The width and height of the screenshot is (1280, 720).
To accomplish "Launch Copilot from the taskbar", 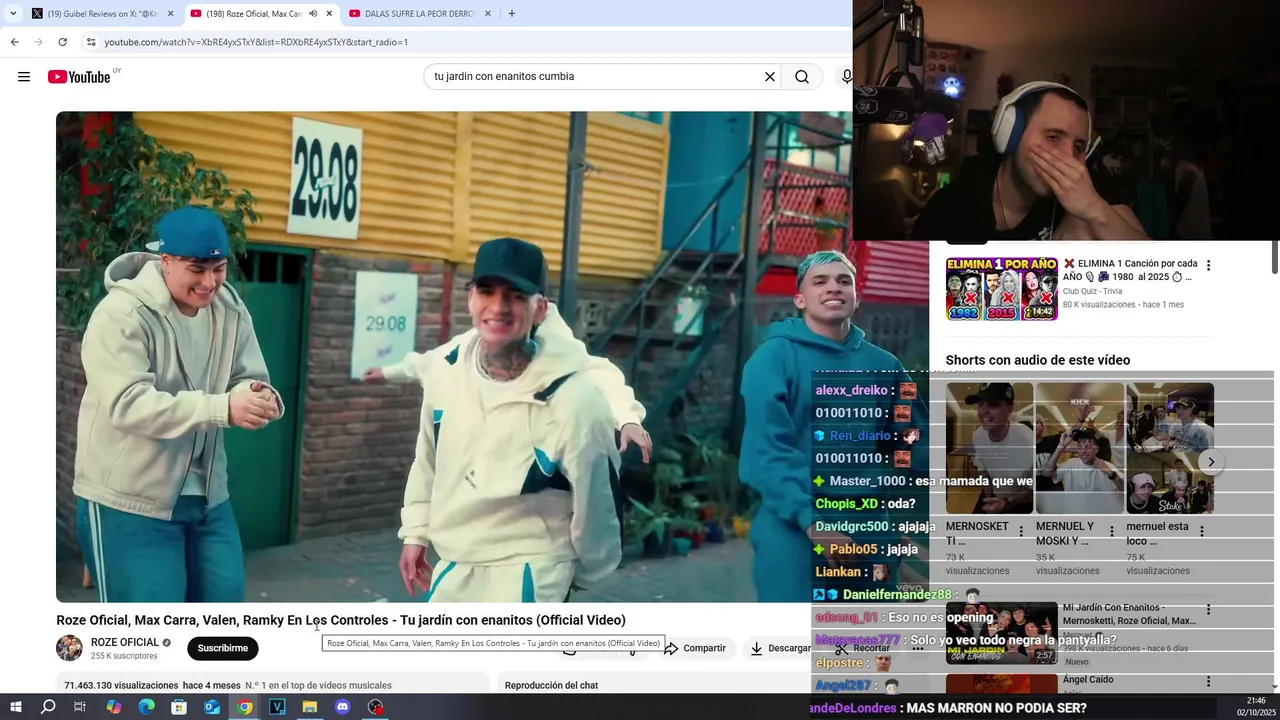I will click(113, 707).
